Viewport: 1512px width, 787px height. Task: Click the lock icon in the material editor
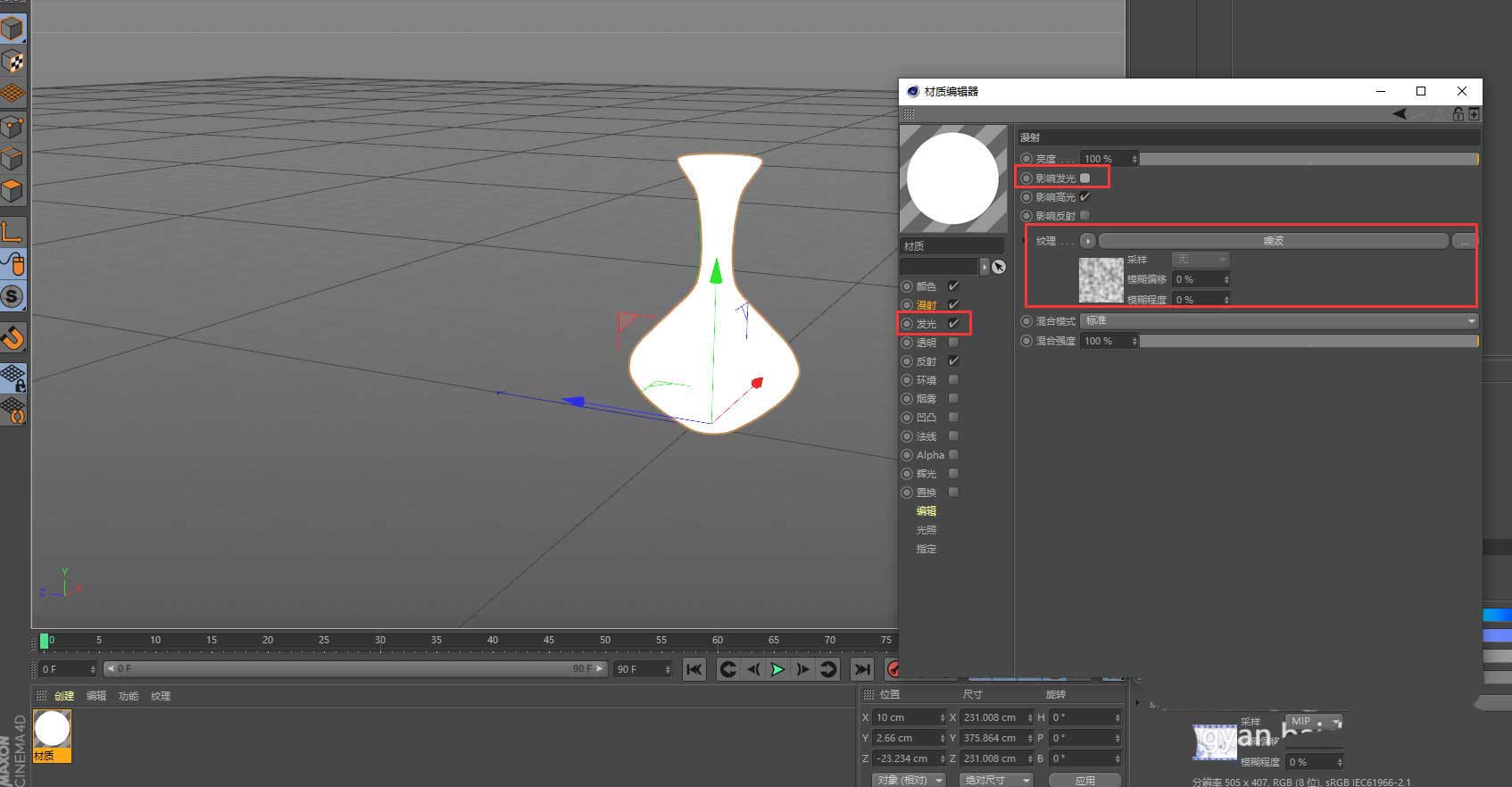(1458, 114)
